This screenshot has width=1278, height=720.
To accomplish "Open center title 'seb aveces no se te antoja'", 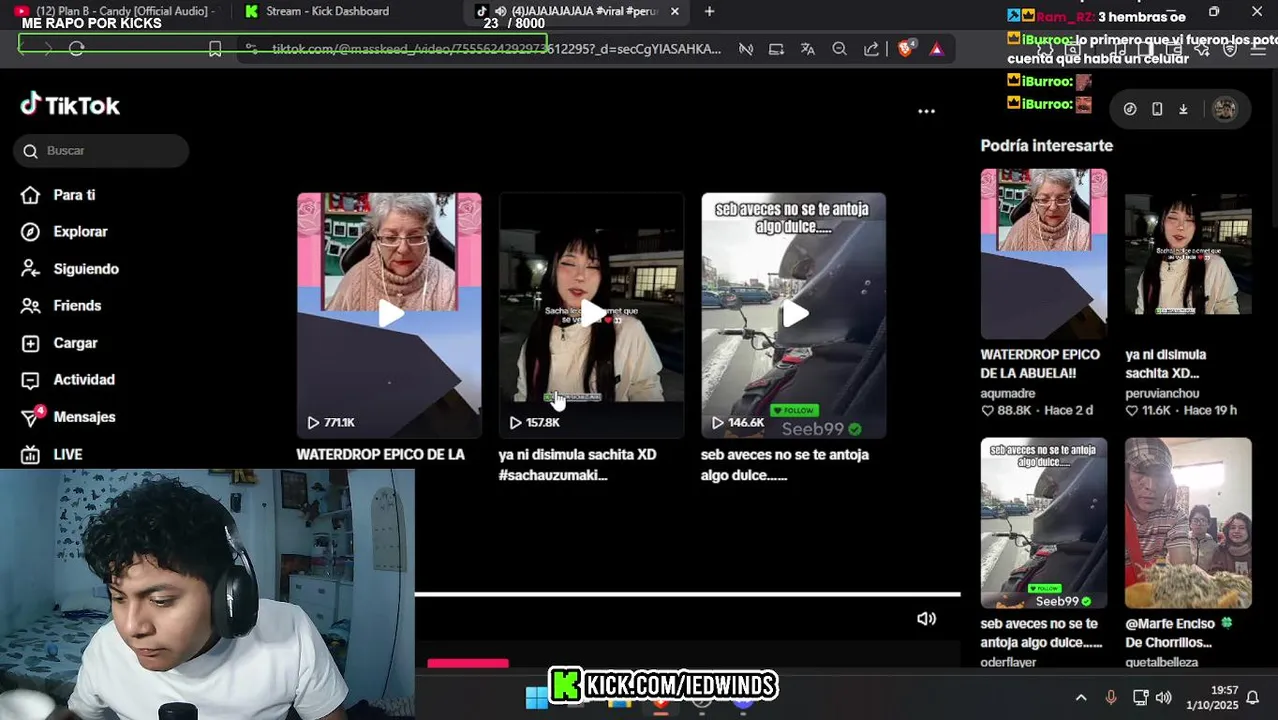I will [x=785, y=454].
